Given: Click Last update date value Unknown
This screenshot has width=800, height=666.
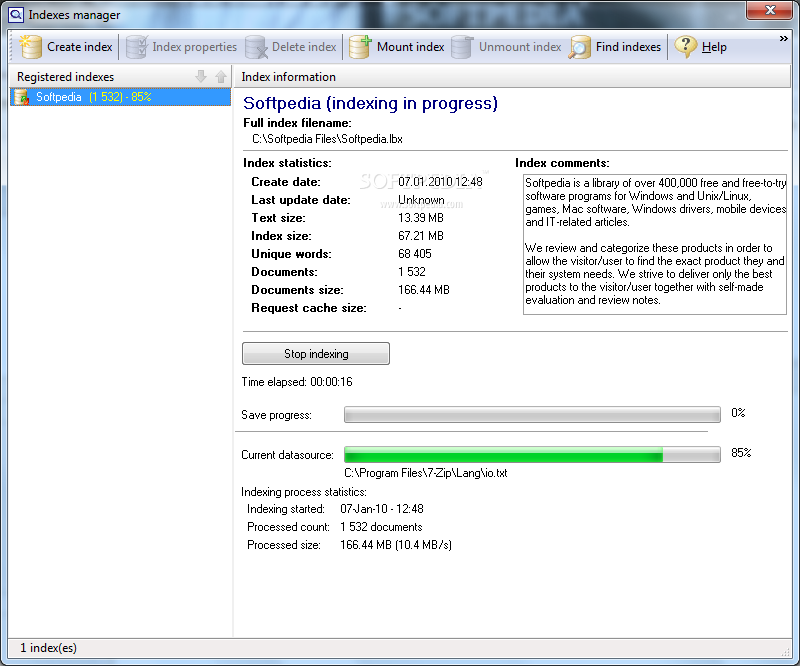Looking at the screenshot, I should (421, 200).
